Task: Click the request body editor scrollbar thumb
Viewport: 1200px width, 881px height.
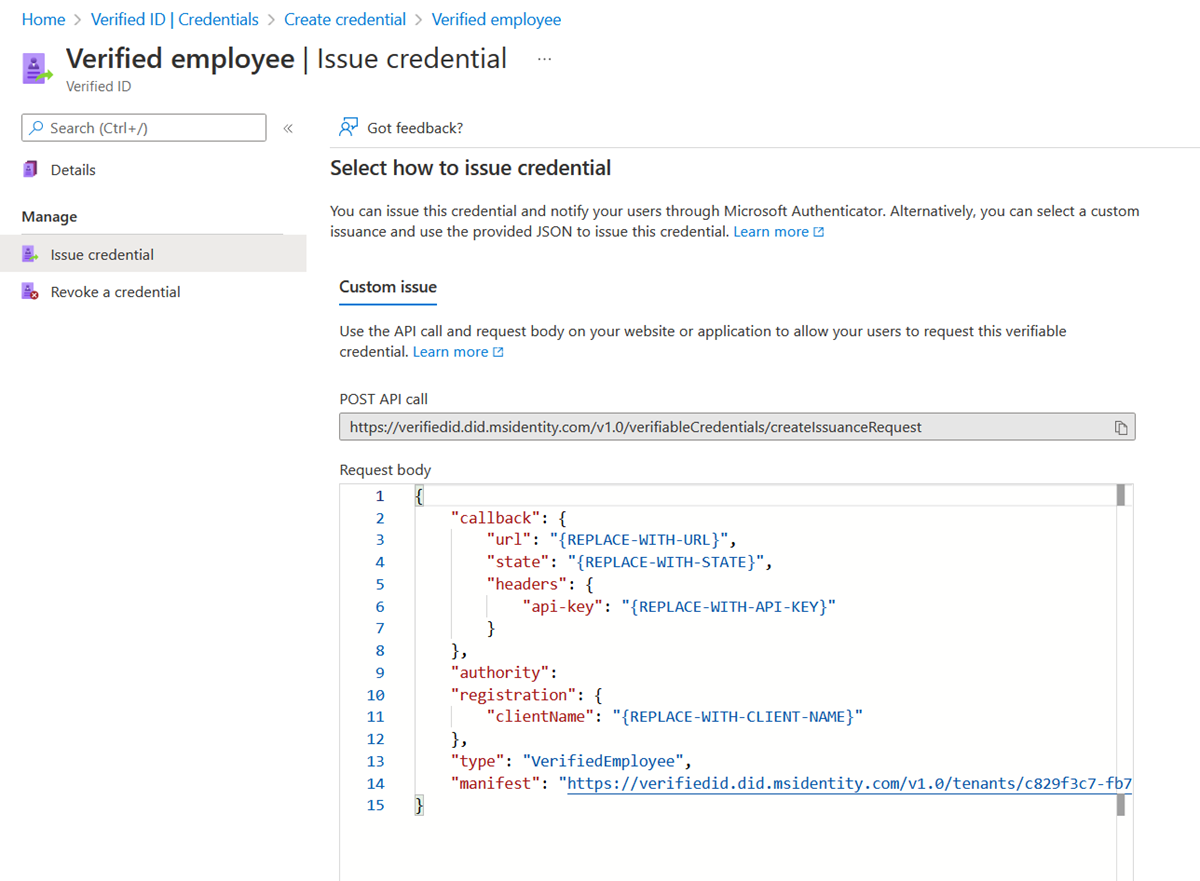Action: pos(1121,496)
